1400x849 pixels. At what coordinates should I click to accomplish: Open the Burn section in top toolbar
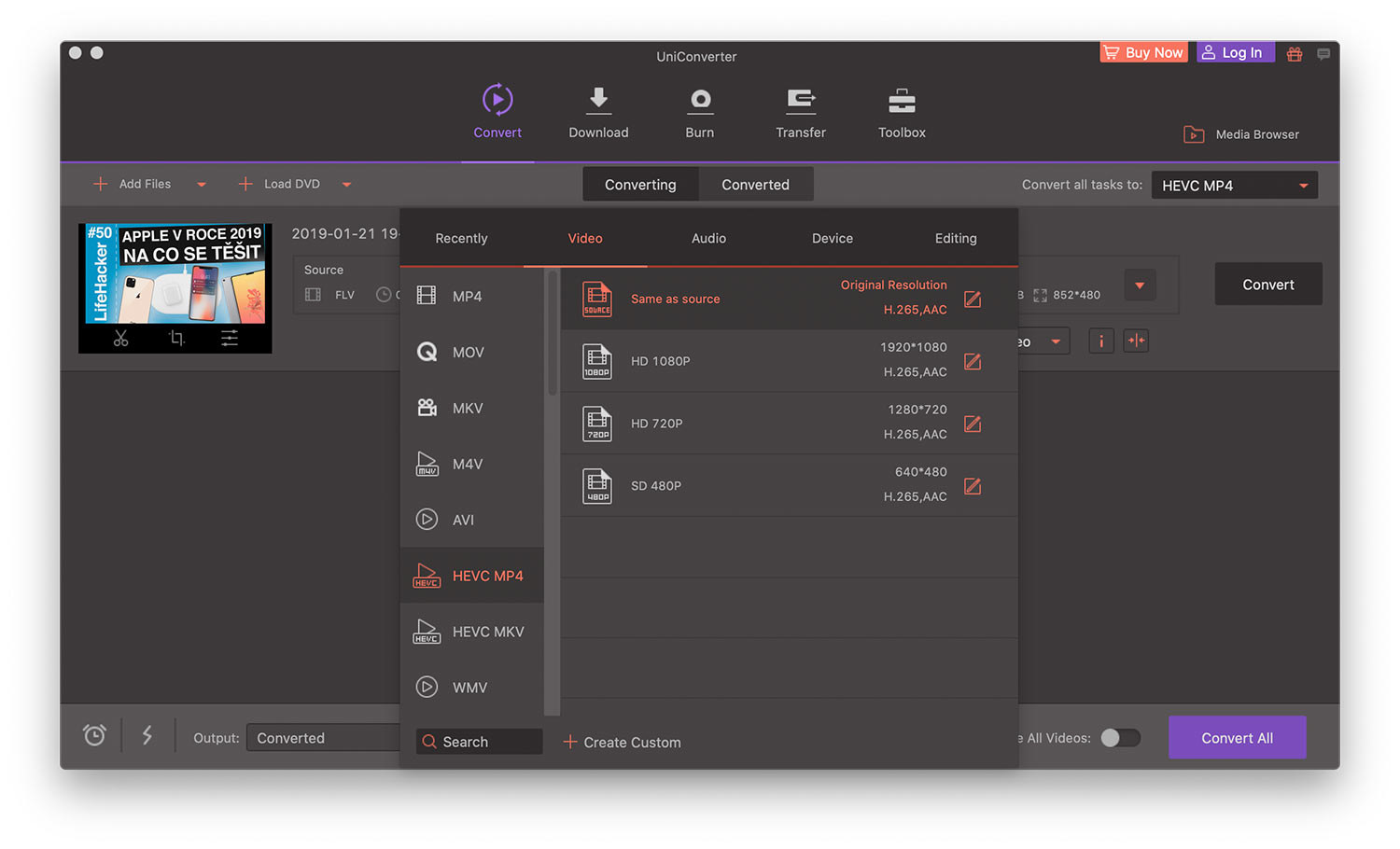tap(699, 113)
